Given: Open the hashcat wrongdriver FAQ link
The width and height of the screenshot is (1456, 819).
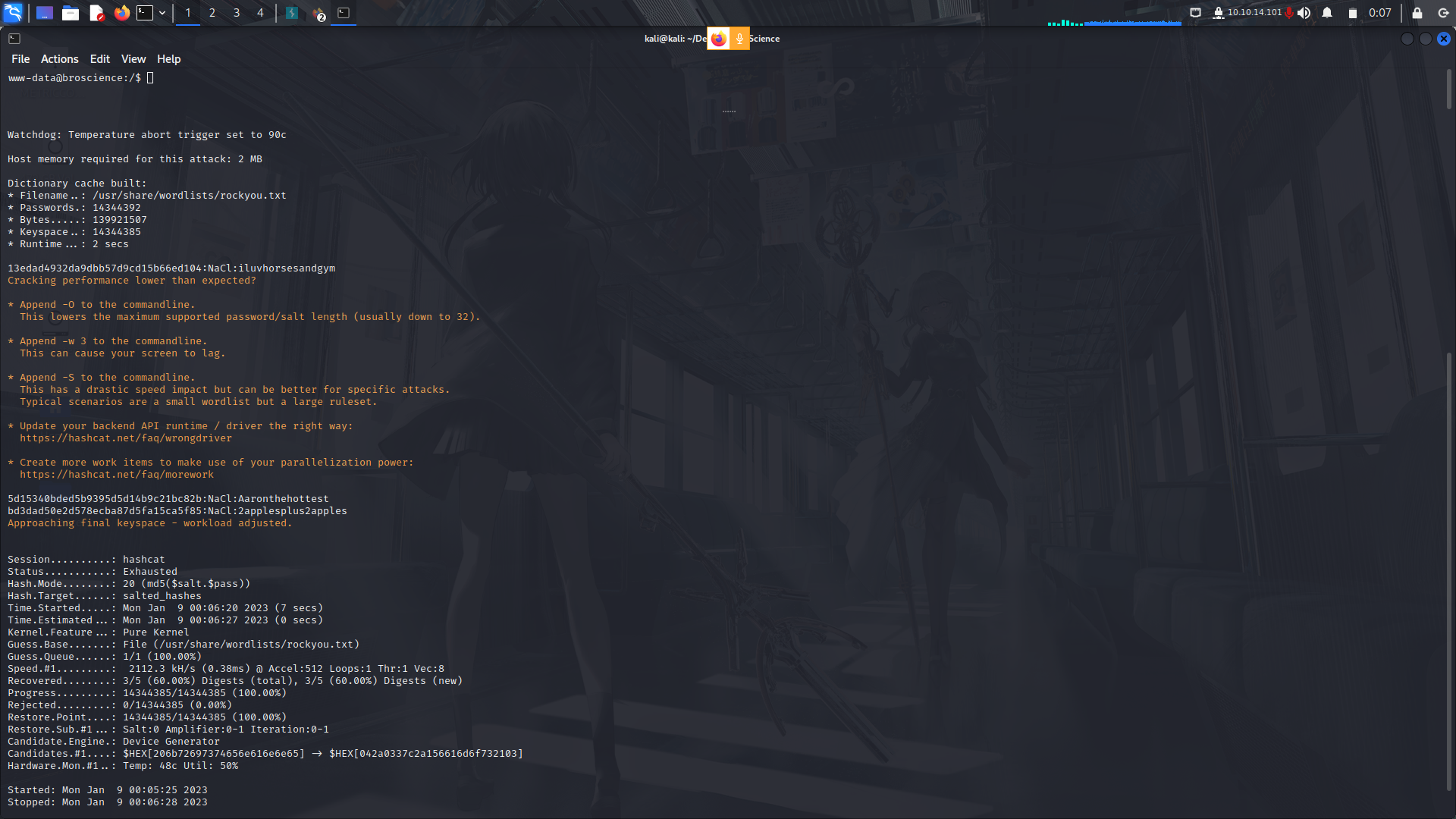Looking at the screenshot, I should click(x=126, y=438).
